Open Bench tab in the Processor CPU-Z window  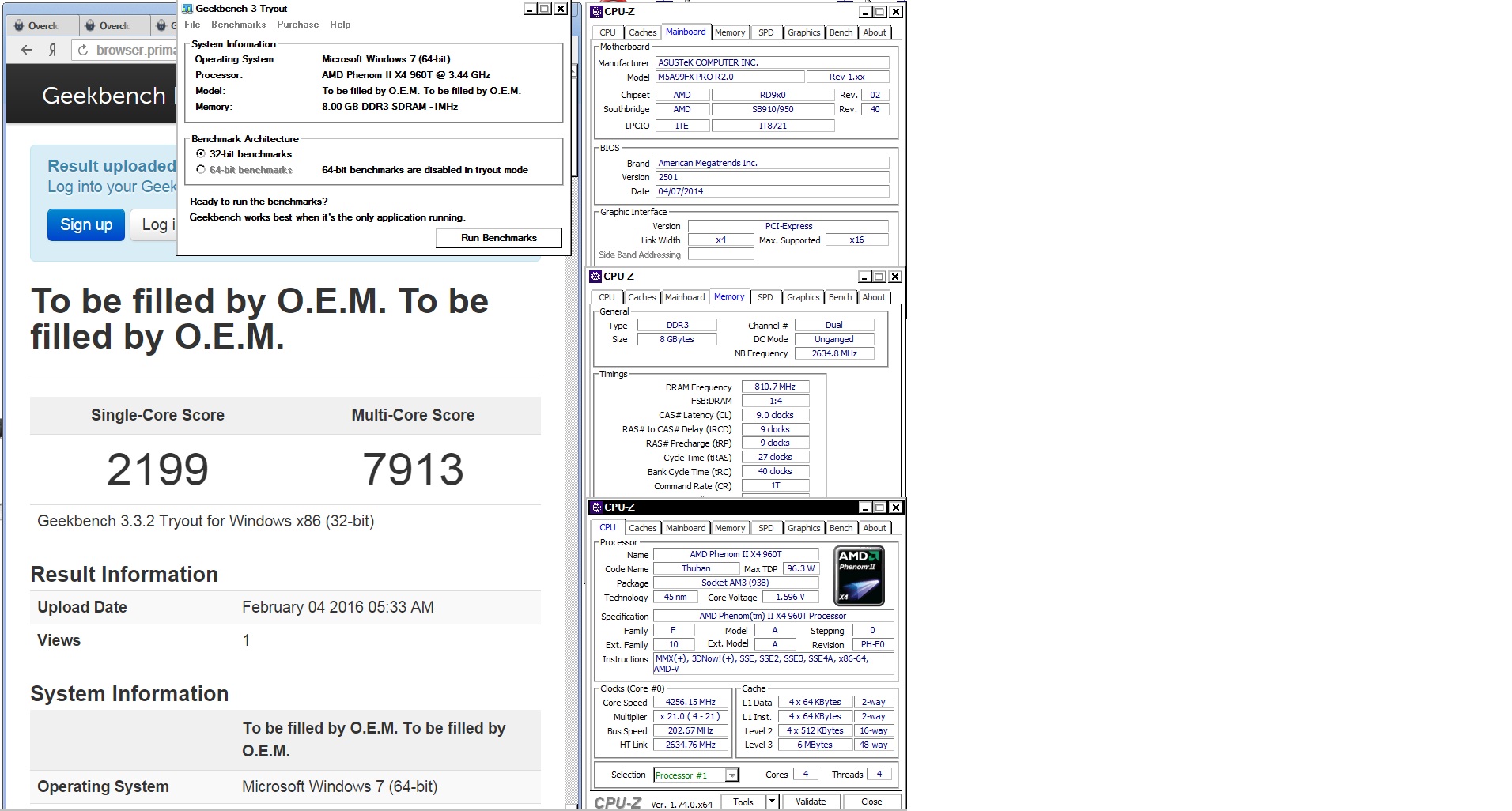841,528
